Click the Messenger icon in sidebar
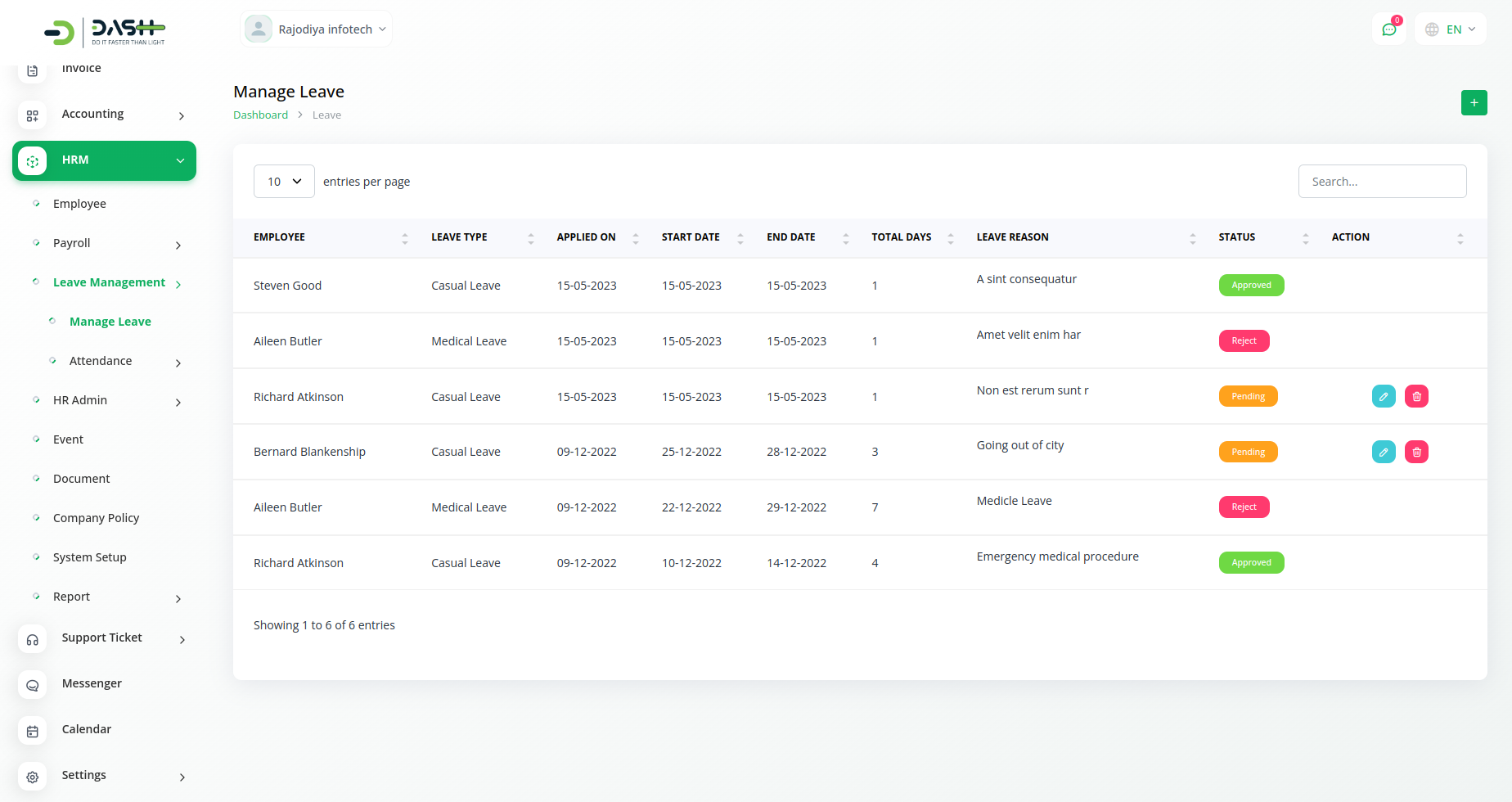 [x=33, y=685]
